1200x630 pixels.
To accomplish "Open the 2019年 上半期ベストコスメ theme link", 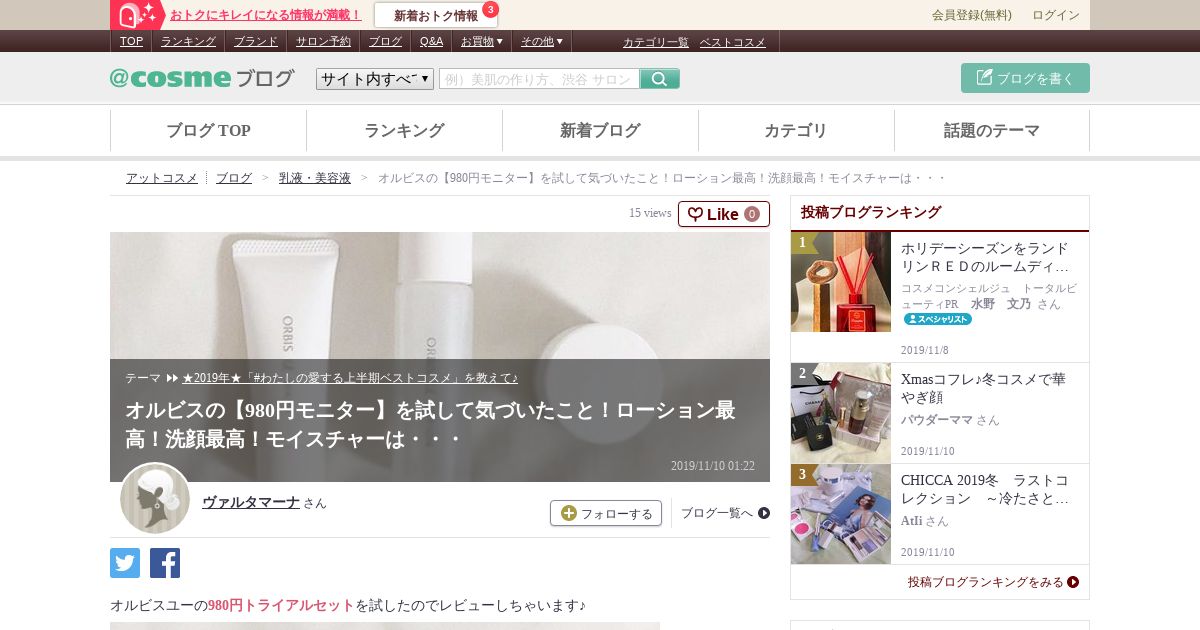I will coord(350,378).
